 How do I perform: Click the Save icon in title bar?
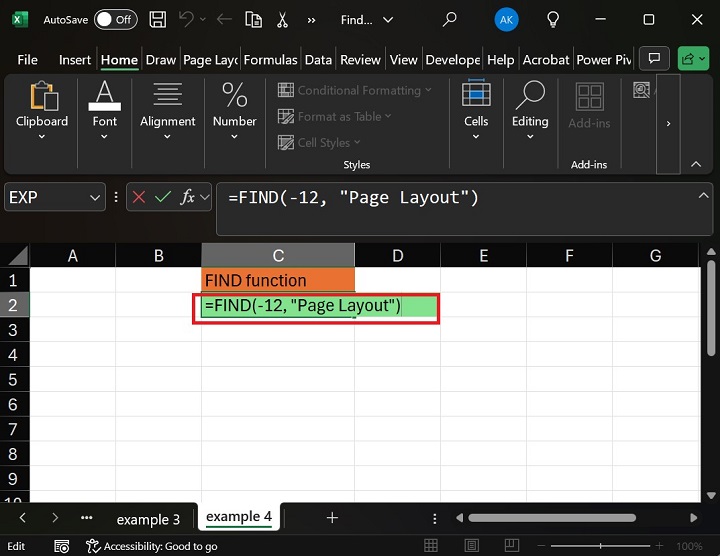[x=157, y=19]
